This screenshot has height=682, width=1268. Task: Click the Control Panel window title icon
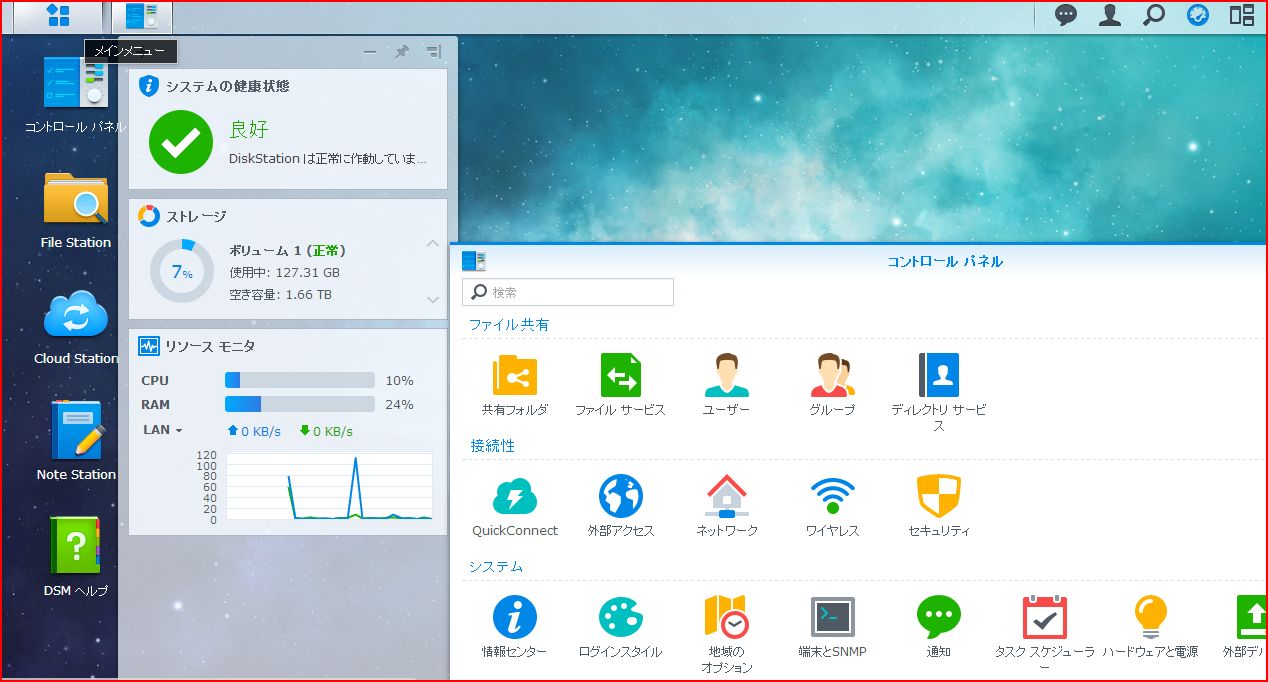coord(474,261)
